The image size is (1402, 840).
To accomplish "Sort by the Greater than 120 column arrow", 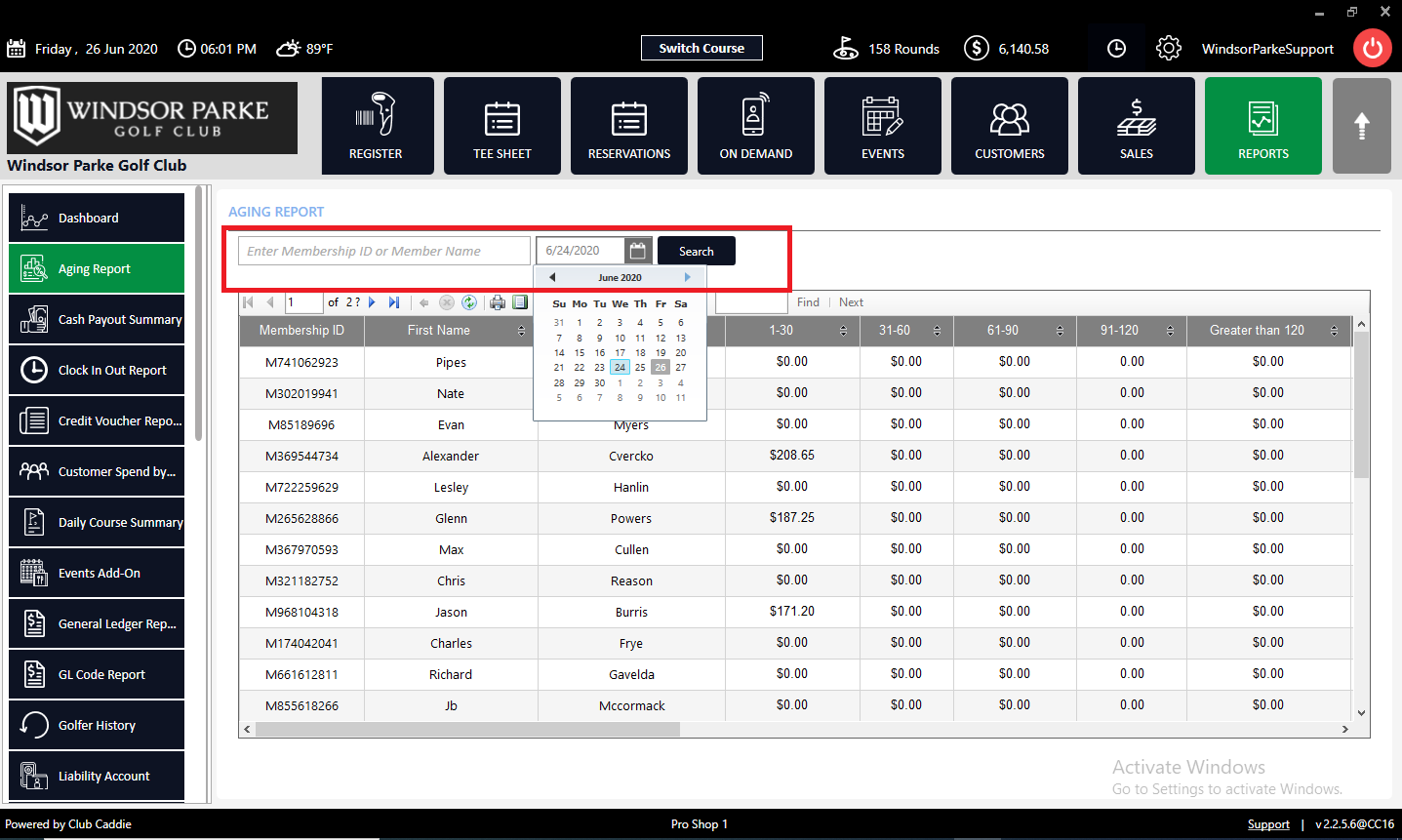I will (x=1334, y=332).
